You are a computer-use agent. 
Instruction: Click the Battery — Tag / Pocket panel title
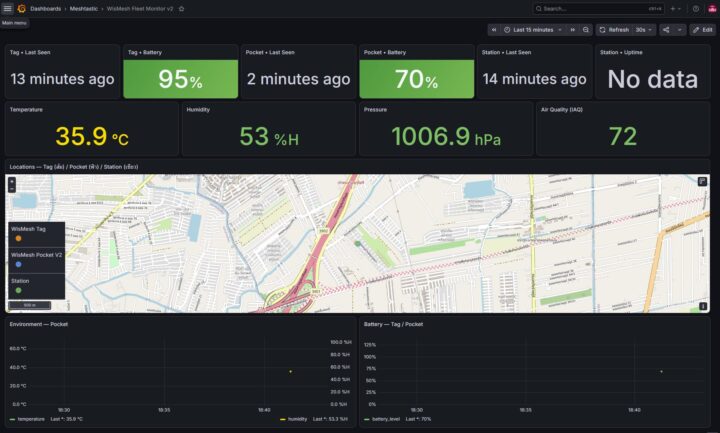coord(393,324)
